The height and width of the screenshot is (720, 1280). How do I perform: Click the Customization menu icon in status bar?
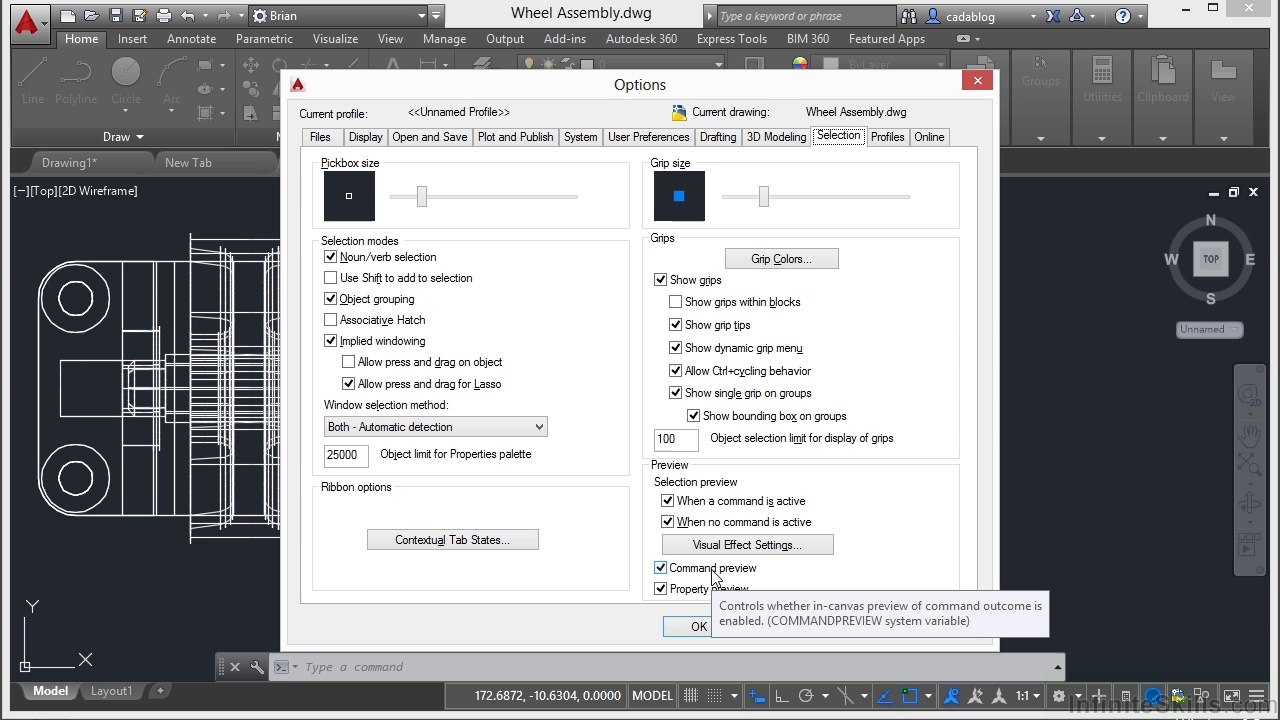click(x=1259, y=695)
